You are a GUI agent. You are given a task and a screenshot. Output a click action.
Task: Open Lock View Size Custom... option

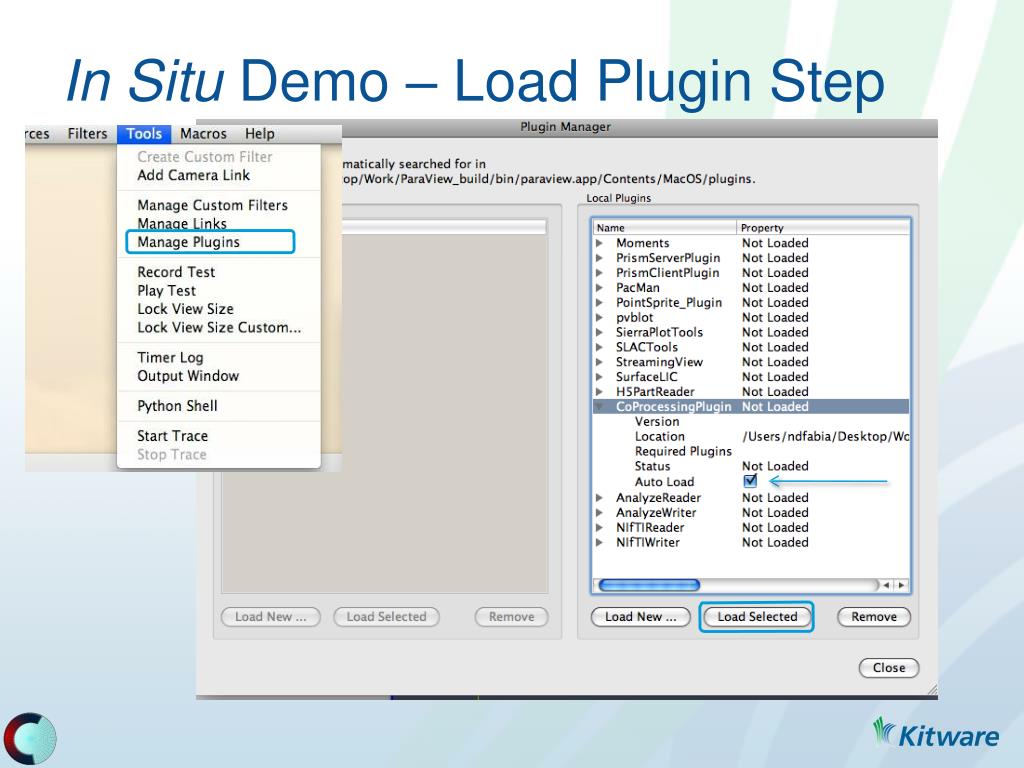(219, 327)
